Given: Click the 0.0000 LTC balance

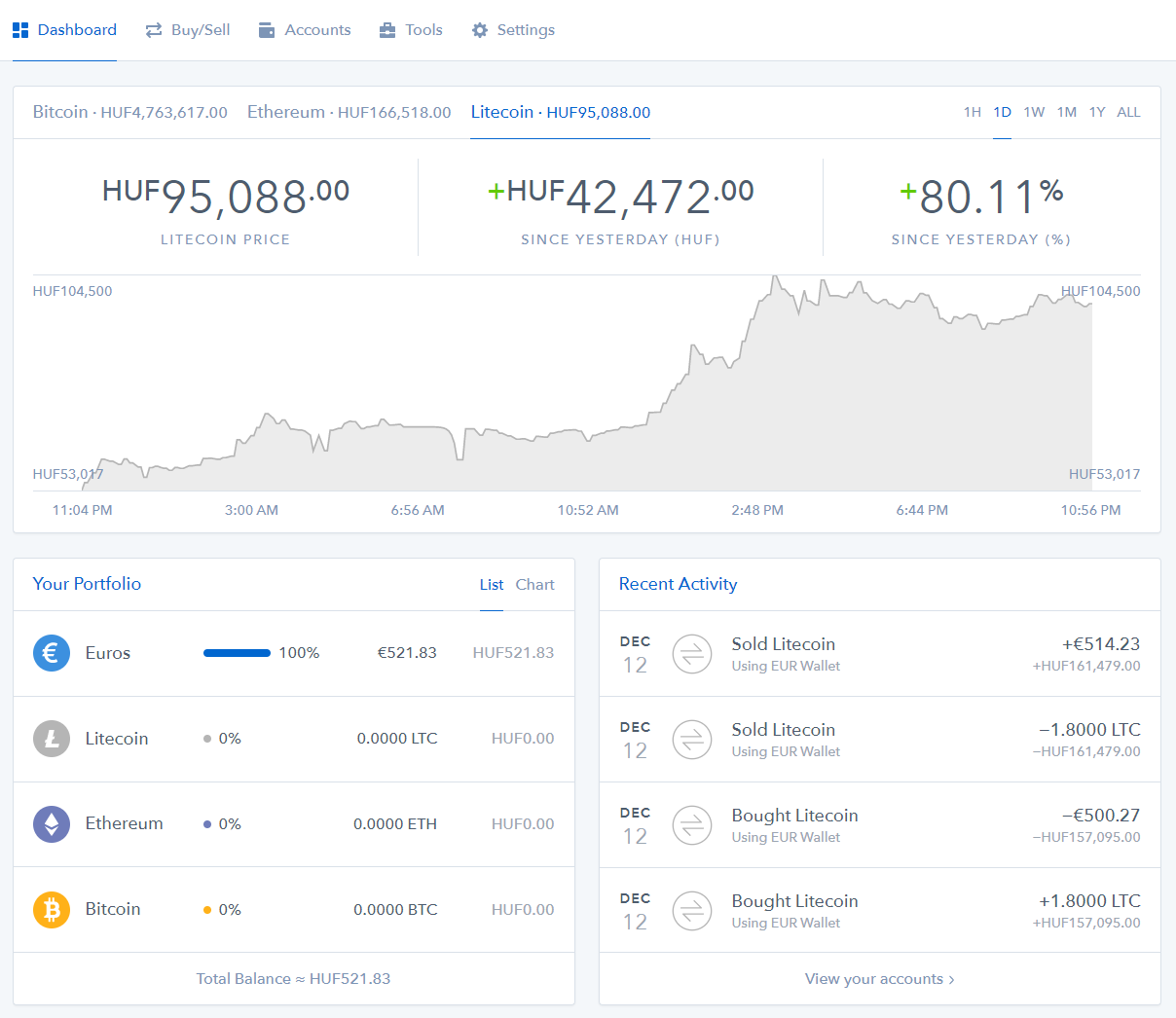Looking at the screenshot, I should coord(397,739).
